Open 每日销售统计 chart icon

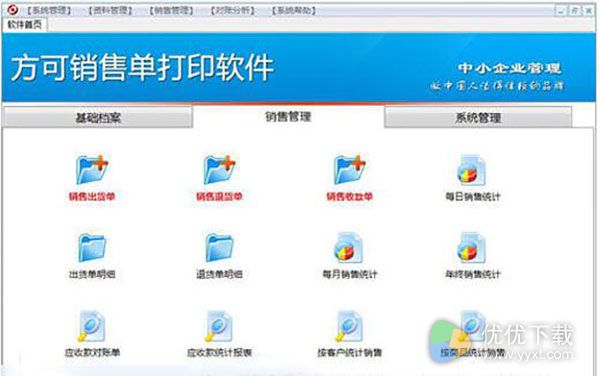pos(472,170)
